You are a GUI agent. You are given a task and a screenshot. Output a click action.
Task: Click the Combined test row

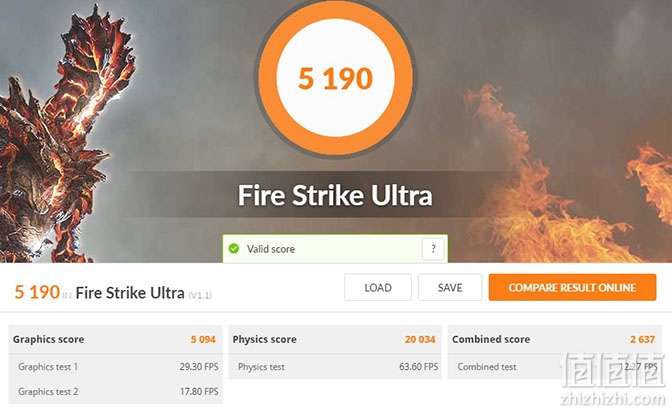click(x=555, y=367)
